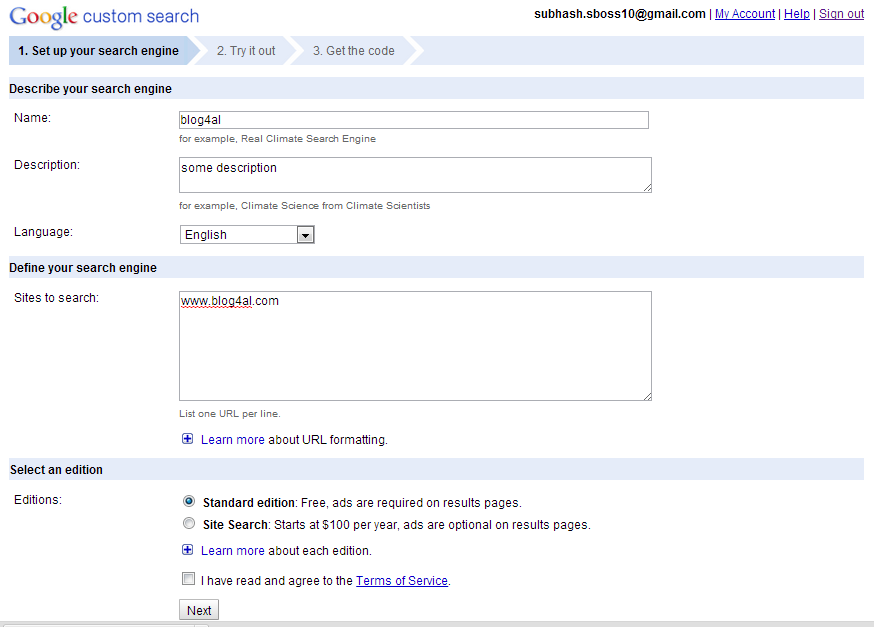Open the Help link

click(797, 14)
